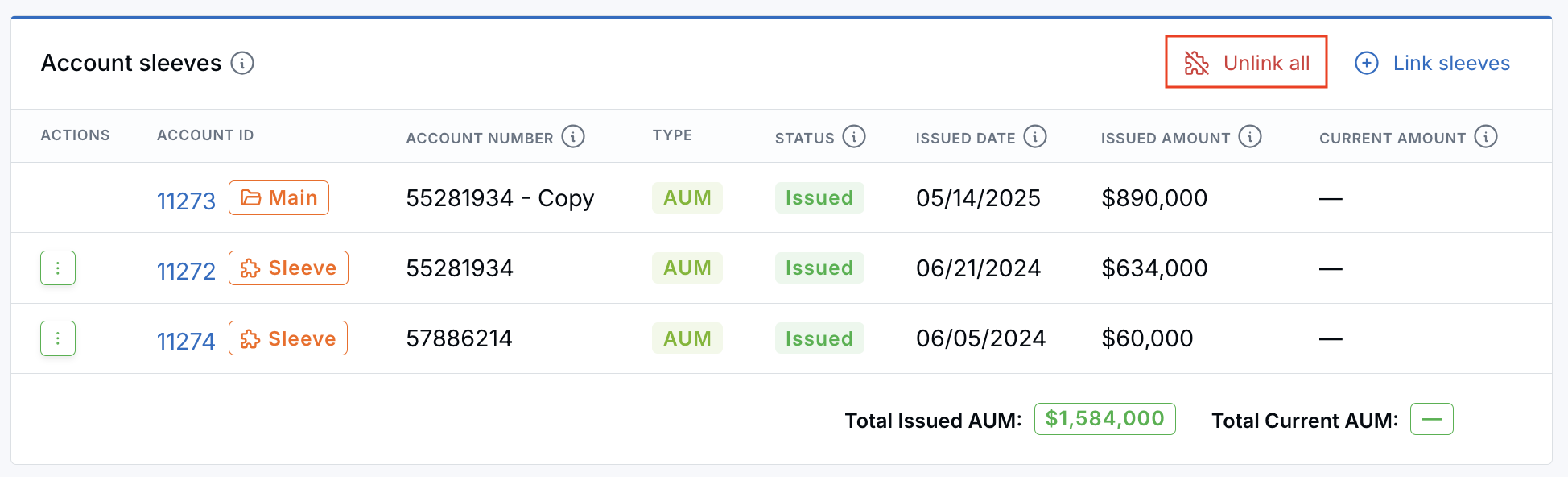Click the Current Amount info icon
1568x477 pixels.
tap(1486, 136)
